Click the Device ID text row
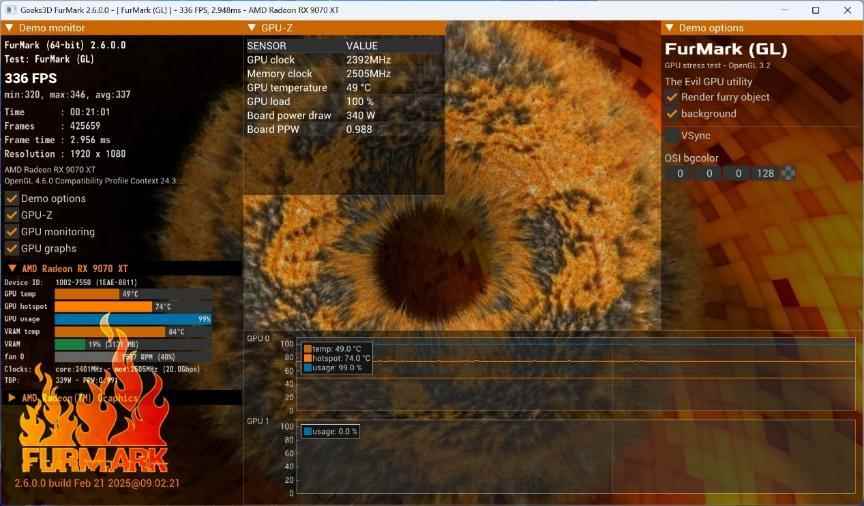864x506 pixels. (x=71, y=282)
